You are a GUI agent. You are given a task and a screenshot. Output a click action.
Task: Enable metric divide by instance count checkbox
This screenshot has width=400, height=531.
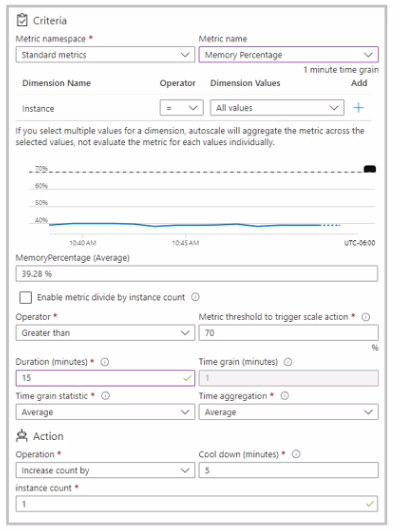pyautogui.click(x=26, y=298)
